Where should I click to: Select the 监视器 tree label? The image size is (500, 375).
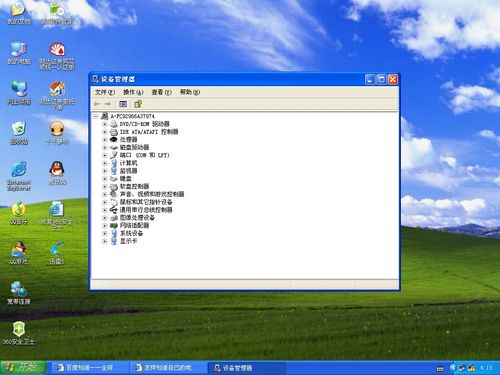129,171
